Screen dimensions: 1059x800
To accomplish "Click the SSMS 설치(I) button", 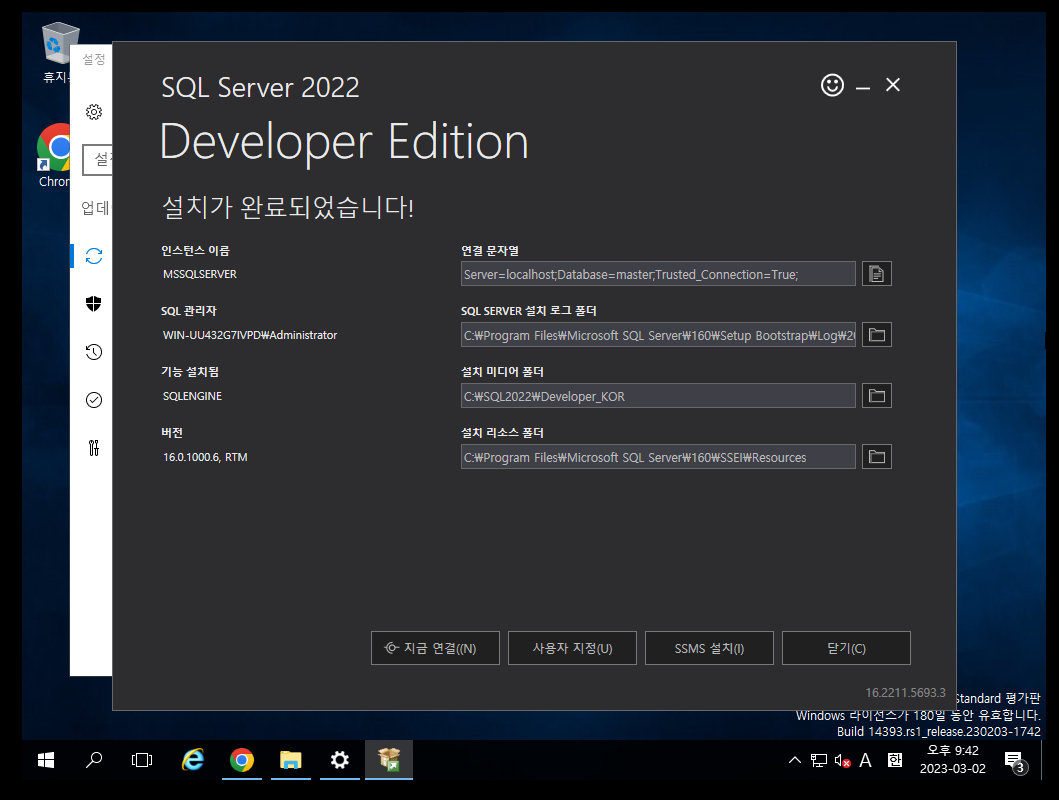I will tap(709, 648).
